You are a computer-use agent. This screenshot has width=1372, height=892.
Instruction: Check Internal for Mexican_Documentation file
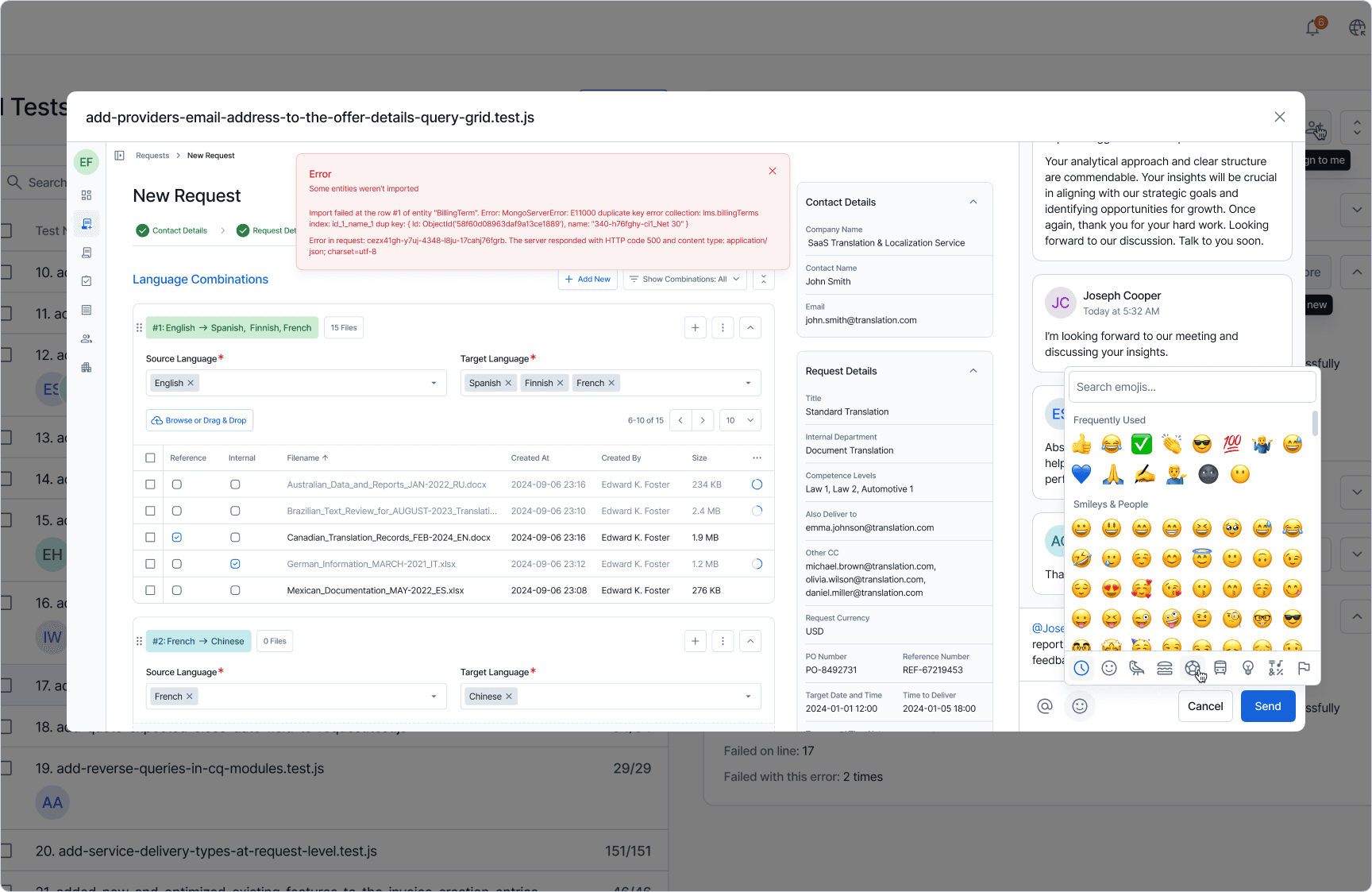pyautogui.click(x=235, y=591)
